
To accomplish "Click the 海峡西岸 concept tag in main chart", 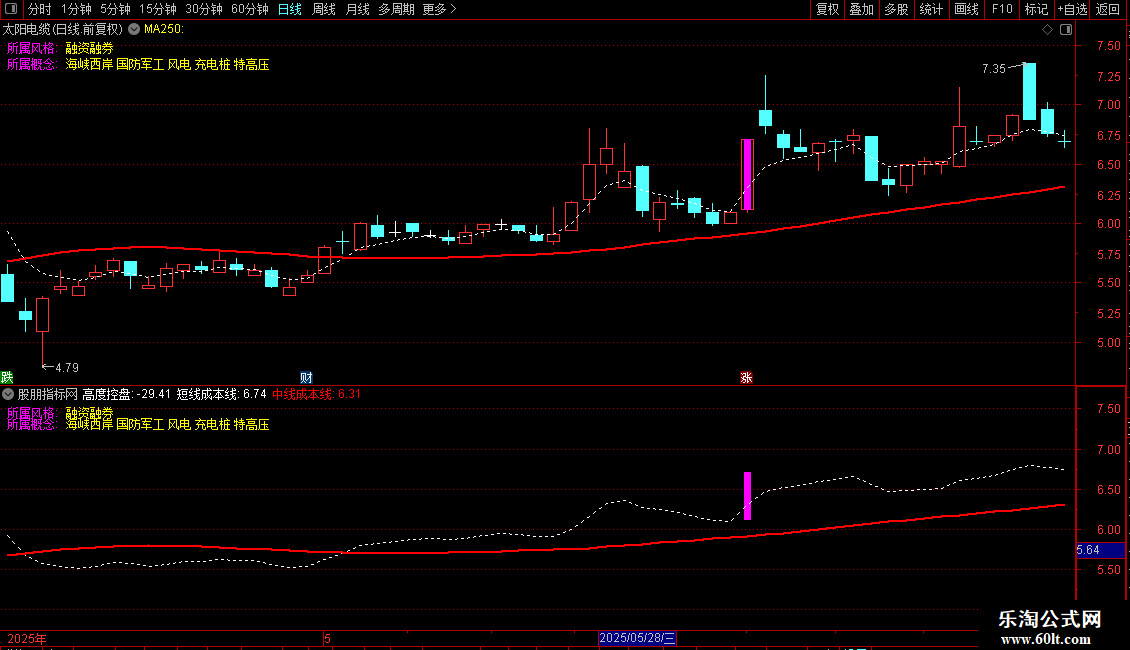I will pos(89,64).
